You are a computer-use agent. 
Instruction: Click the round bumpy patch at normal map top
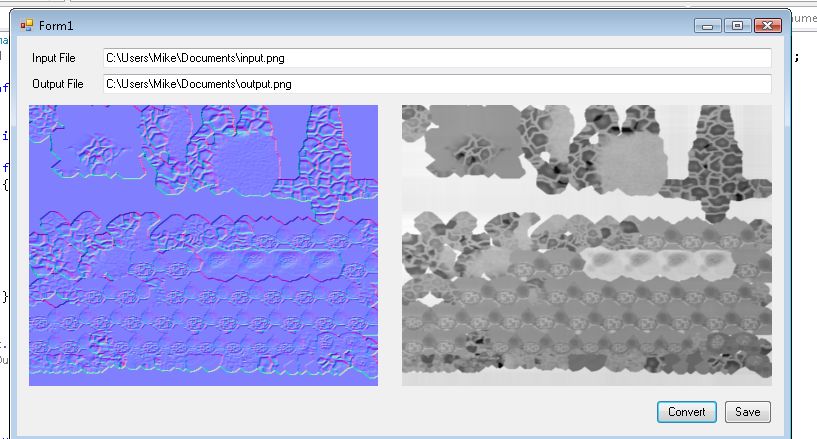[241, 157]
